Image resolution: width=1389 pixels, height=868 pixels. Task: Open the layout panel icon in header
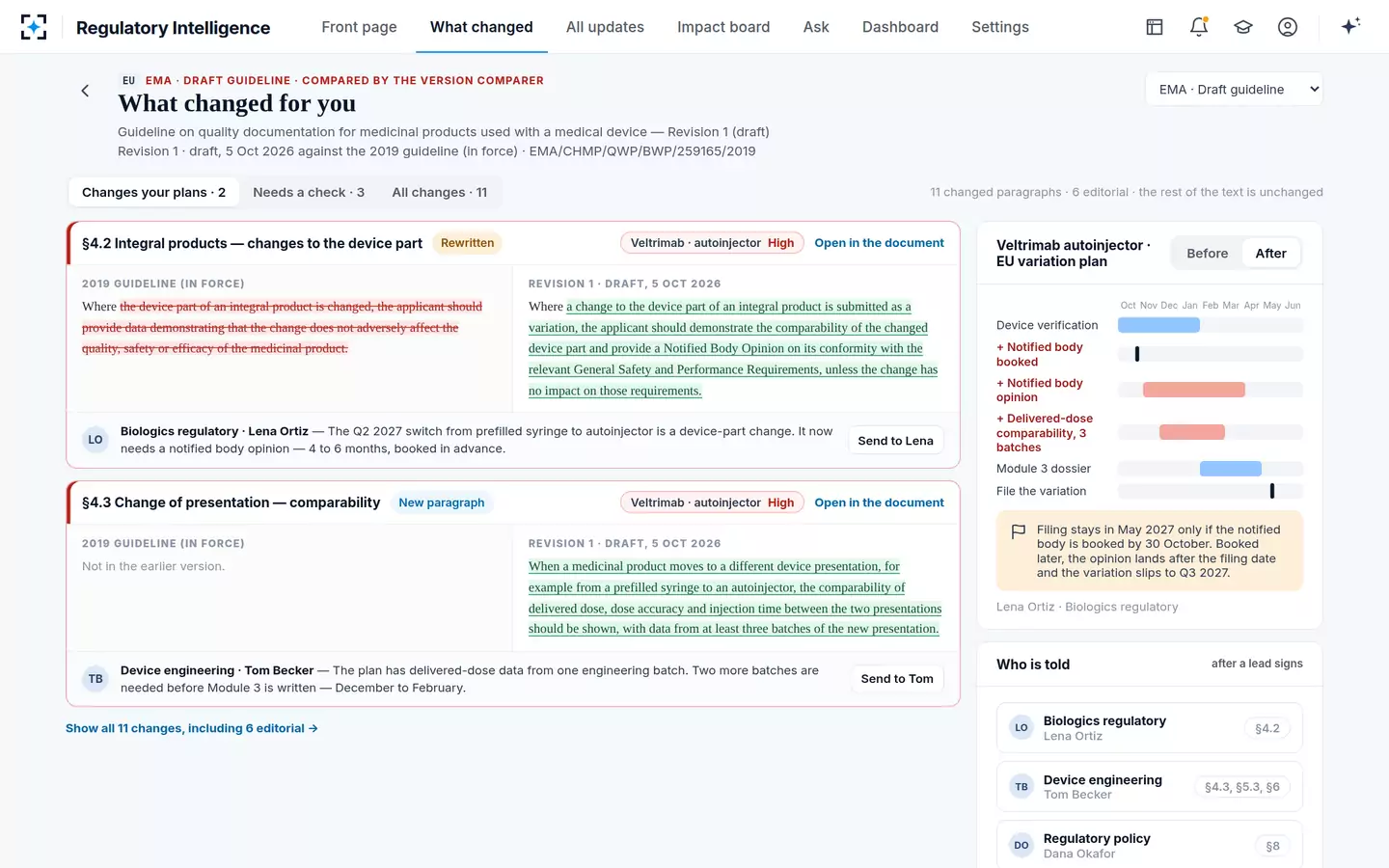click(x=1155, y=27)
